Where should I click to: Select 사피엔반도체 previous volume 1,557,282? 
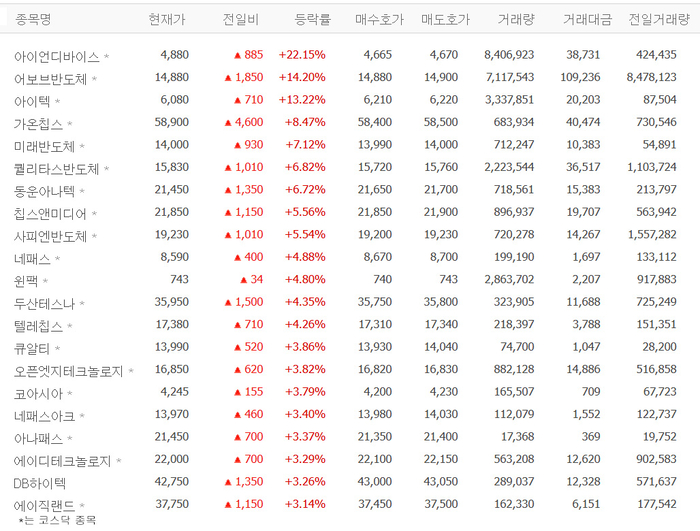coord(652,234)
